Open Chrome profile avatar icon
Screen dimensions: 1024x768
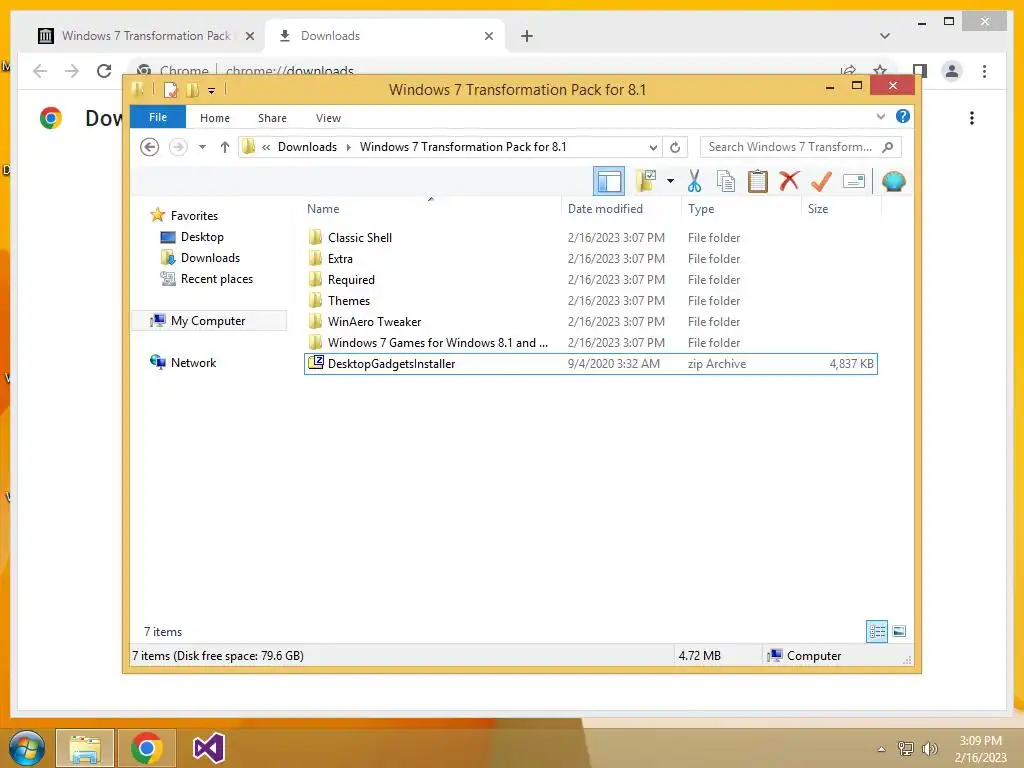tap(952, 71)
